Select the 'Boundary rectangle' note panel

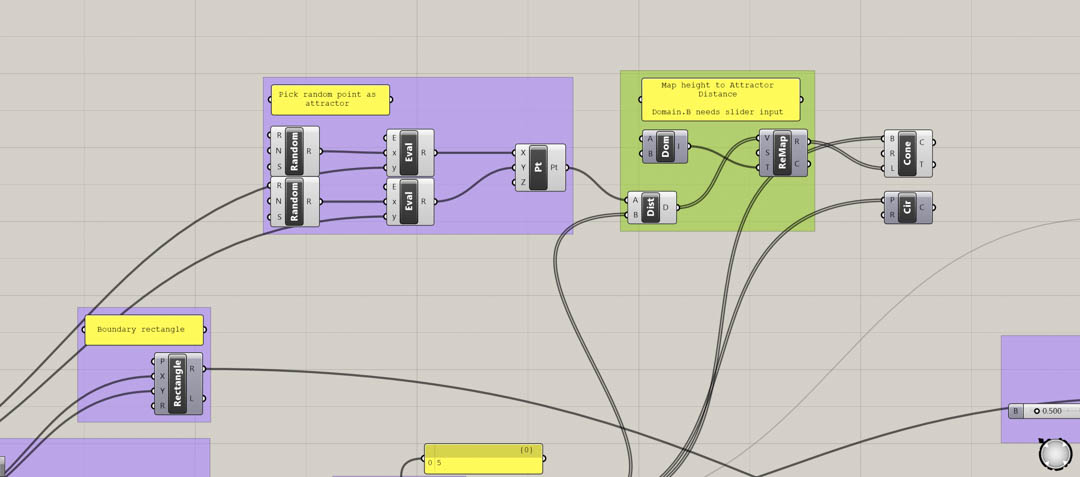pos(144,330)
